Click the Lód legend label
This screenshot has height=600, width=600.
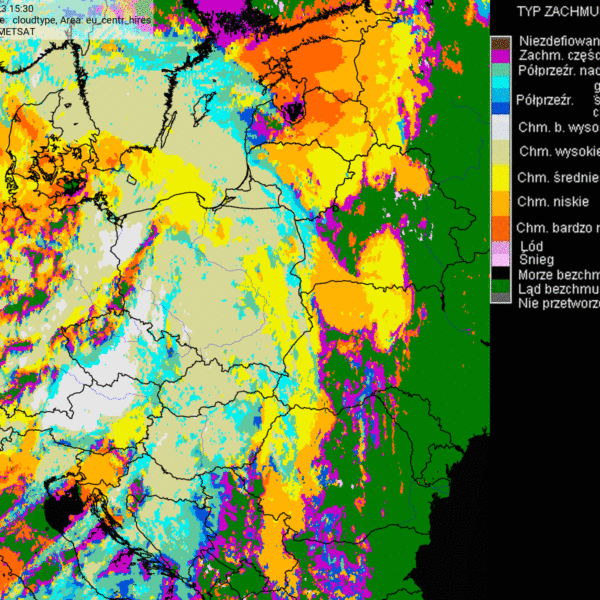tap(533, 246)
